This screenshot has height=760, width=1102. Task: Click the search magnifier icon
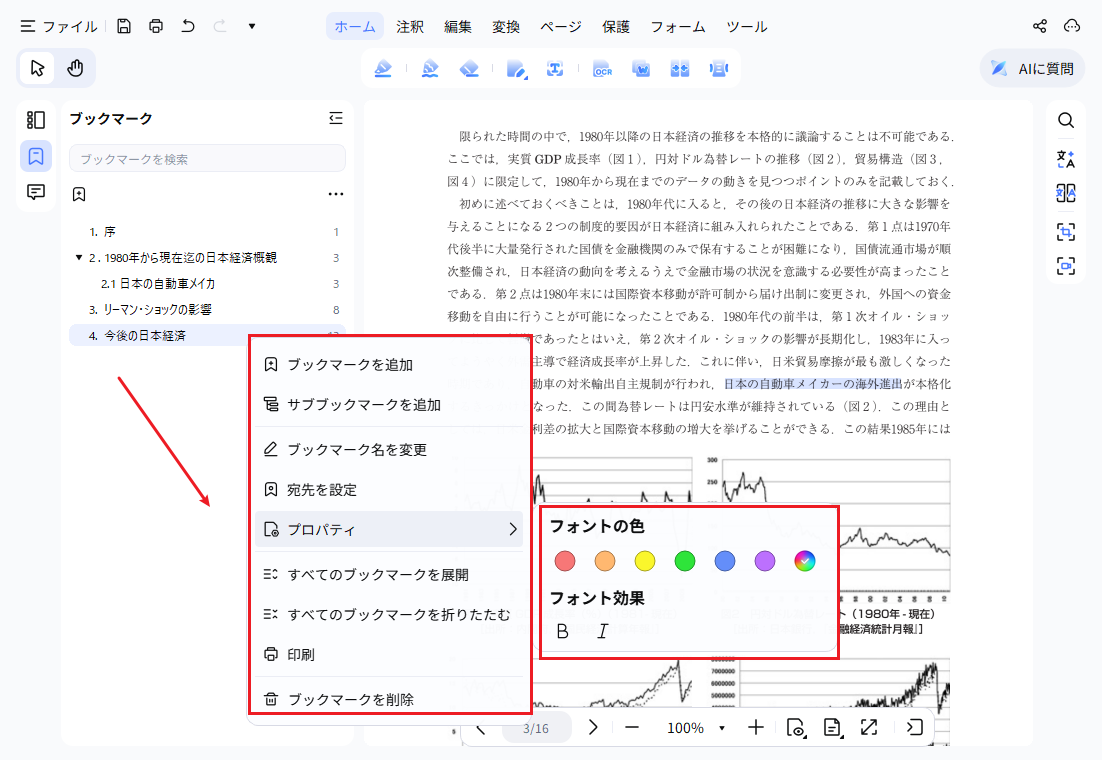[1066, 120]
